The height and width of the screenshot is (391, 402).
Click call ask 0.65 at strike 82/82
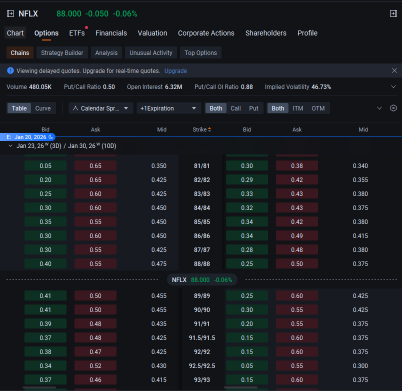95,180
